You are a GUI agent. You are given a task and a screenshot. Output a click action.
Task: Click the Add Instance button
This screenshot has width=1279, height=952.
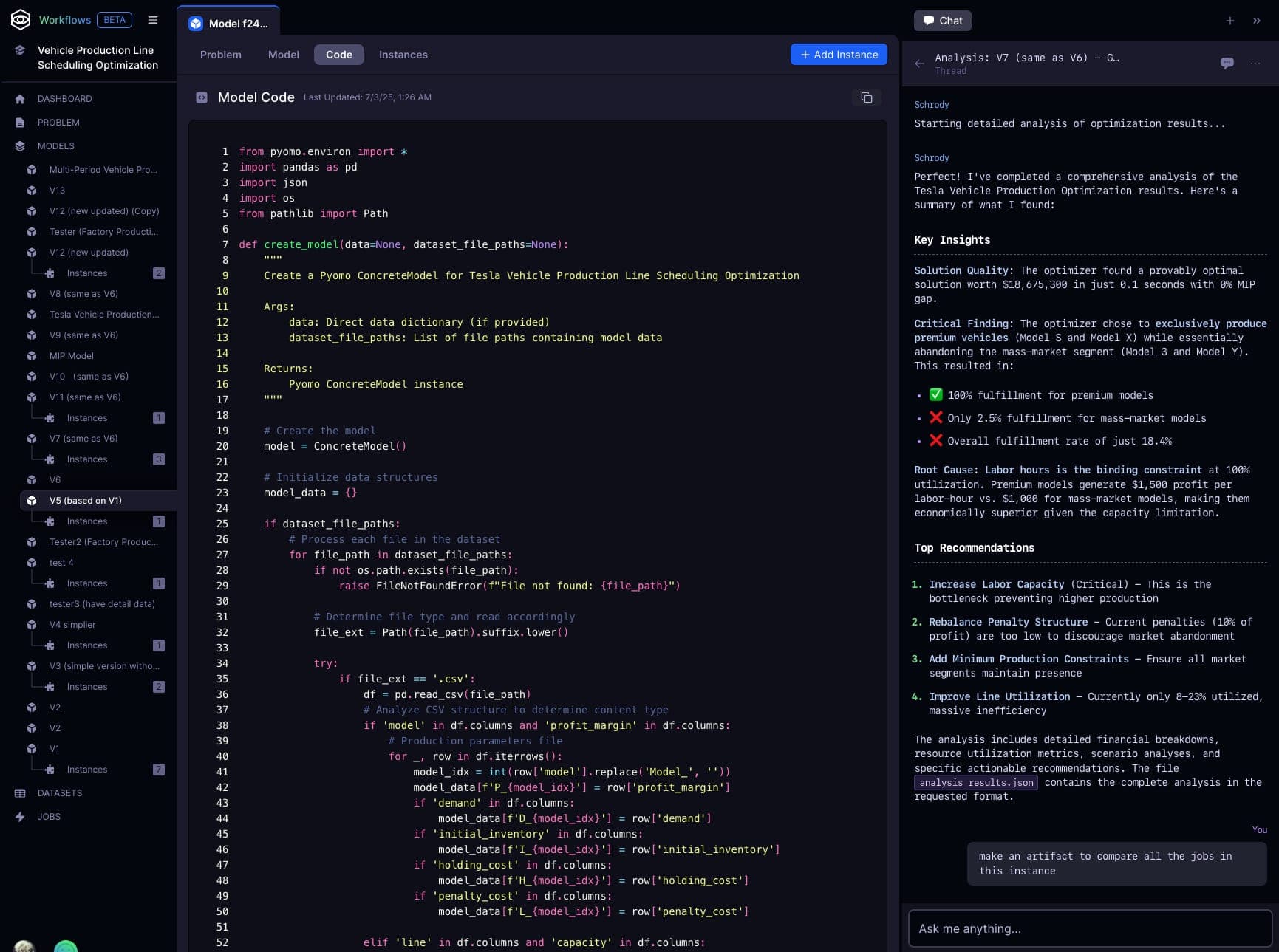tap(838, 54)
